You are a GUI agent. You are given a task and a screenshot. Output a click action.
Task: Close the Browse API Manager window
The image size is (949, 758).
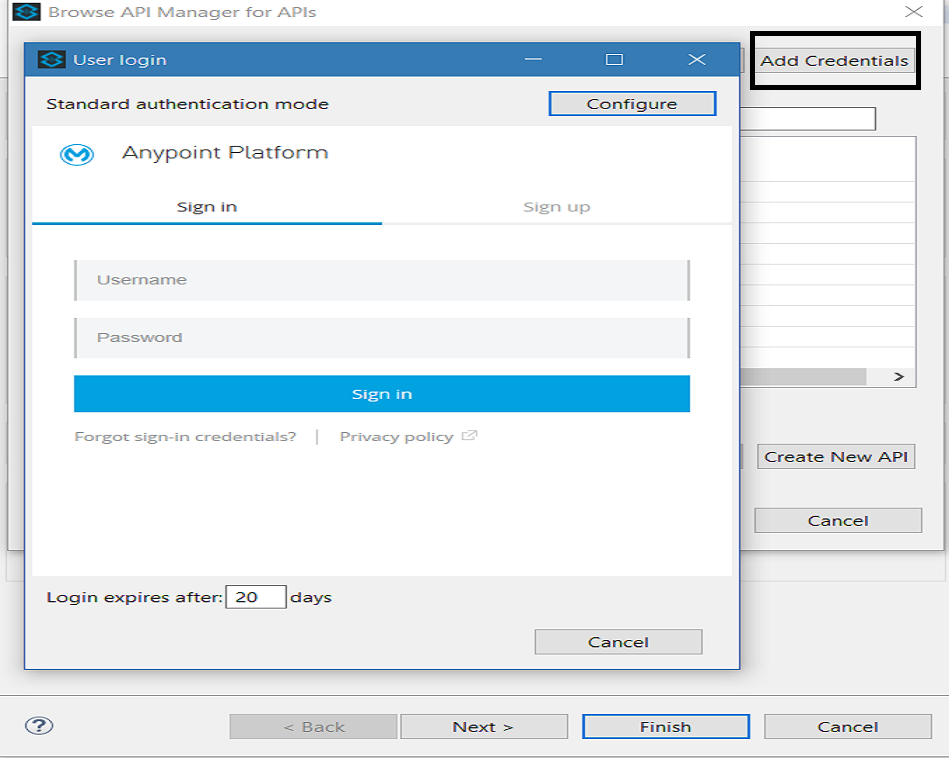pos(913,12)
